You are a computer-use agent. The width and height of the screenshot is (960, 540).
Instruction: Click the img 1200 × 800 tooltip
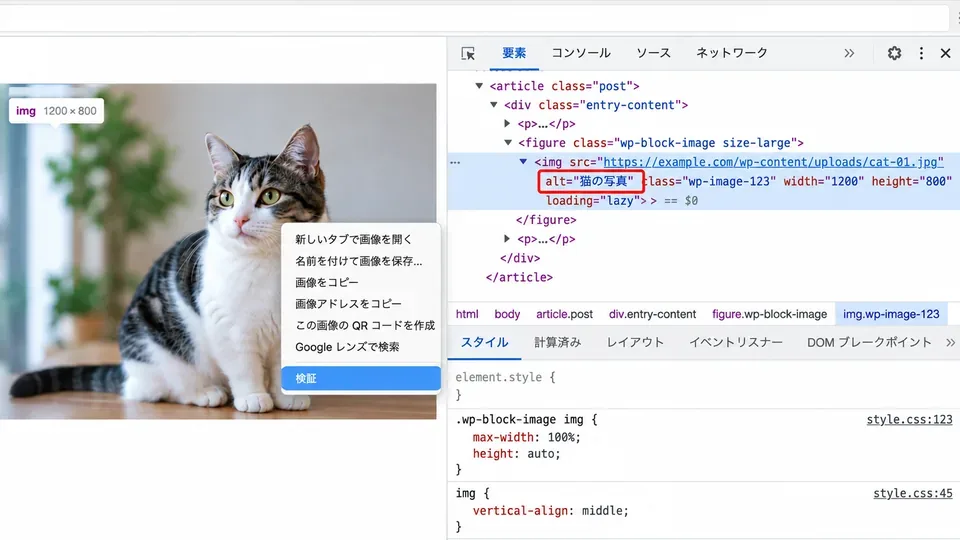point(56,111)
